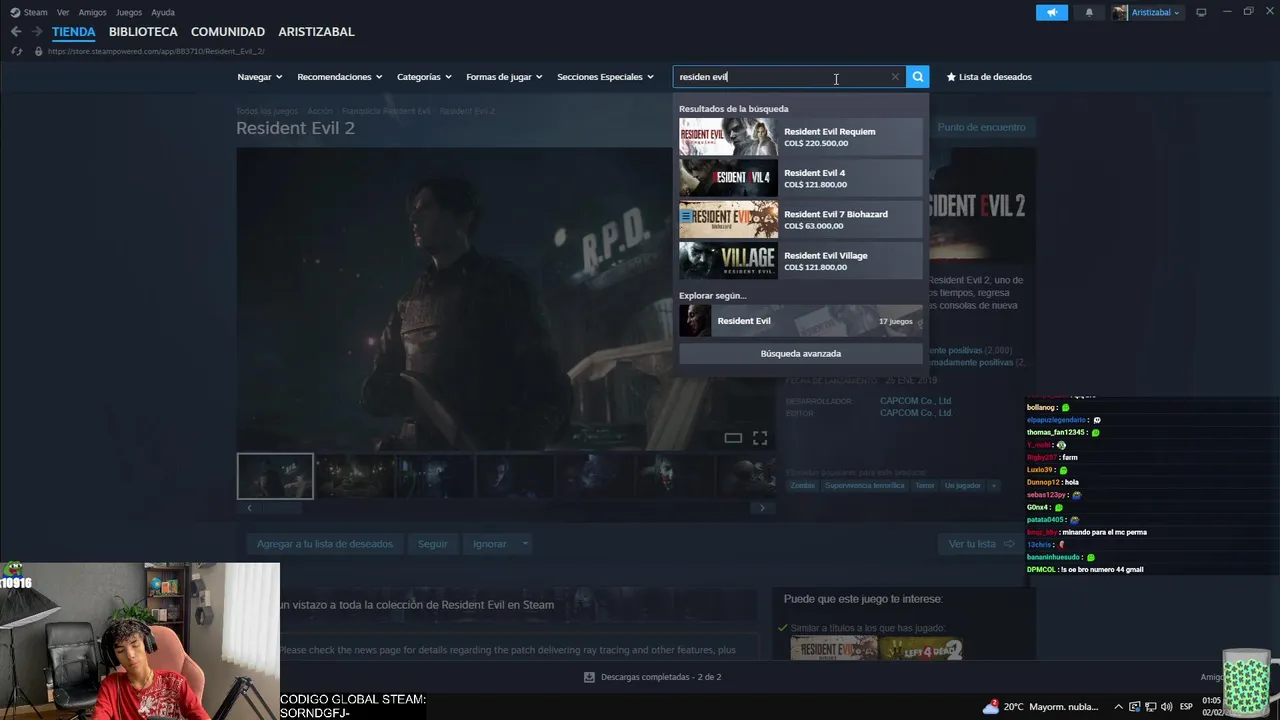Expand the Secciones Especiales dropdown
The height and width of the screenshot is (720, 1280).
(x=605, y=77)
